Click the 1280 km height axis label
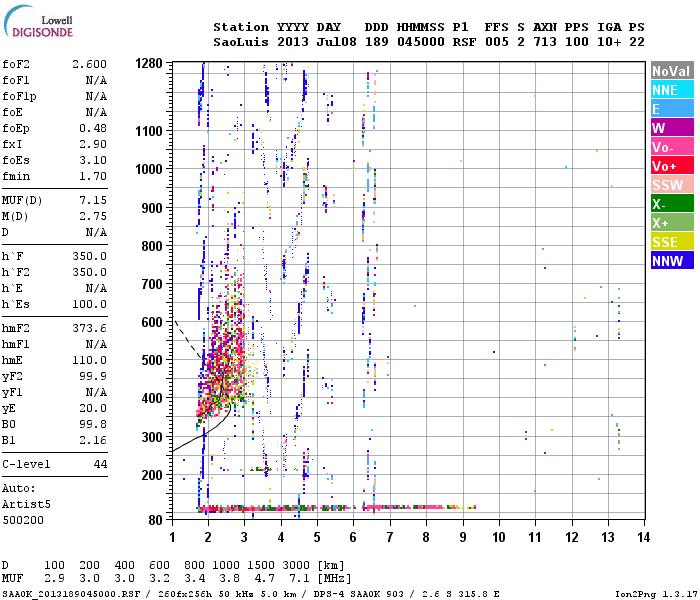Screen dimensions: 700x600 click(x=149, y=63)
